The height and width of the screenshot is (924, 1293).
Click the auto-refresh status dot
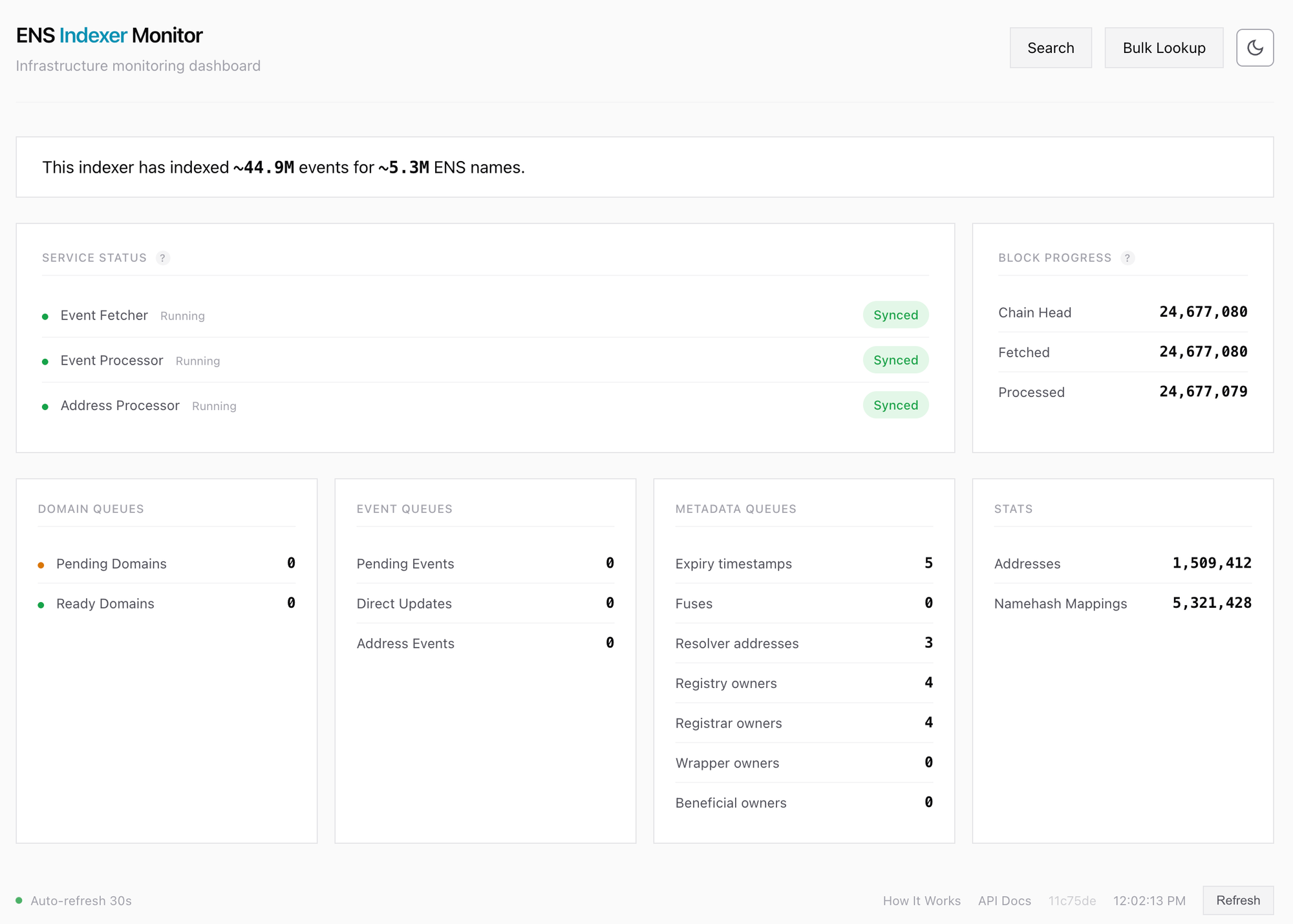20,900
